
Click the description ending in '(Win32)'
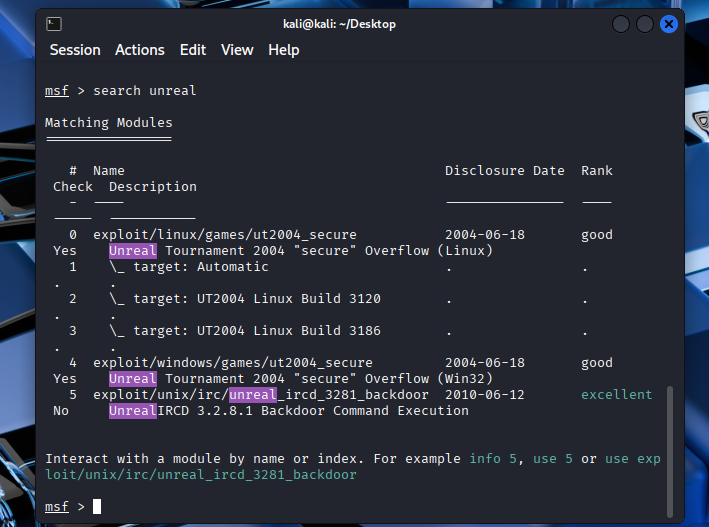[x=301, y=379]
